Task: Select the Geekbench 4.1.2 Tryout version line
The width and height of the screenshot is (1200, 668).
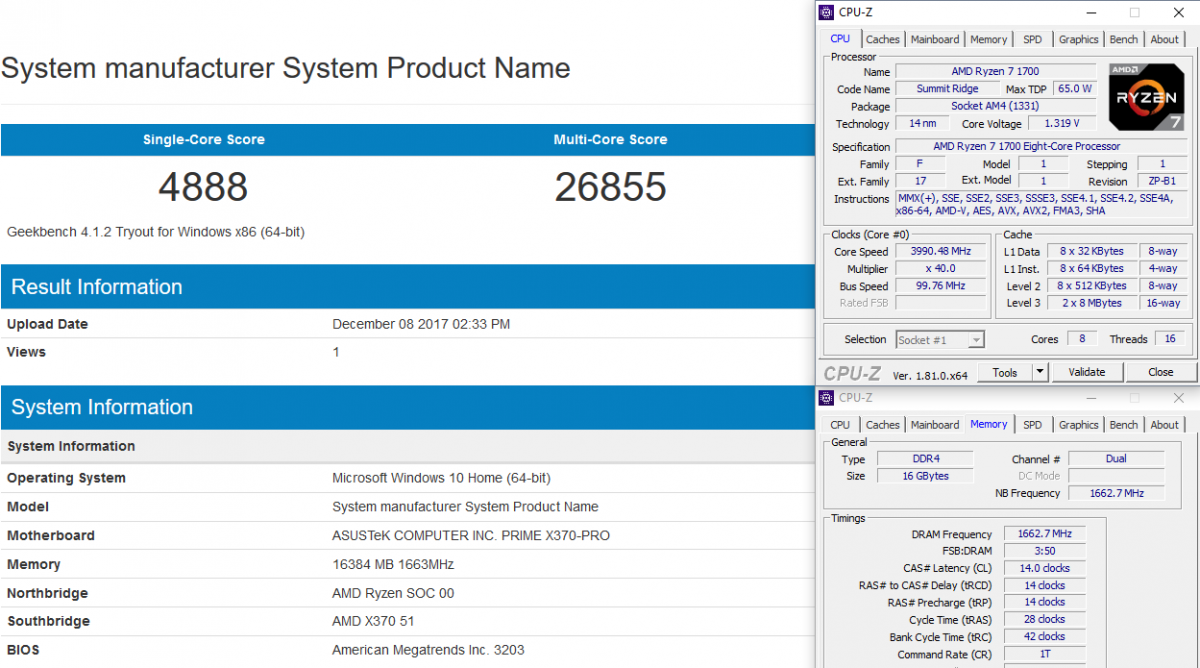Action: coord(156,232)
